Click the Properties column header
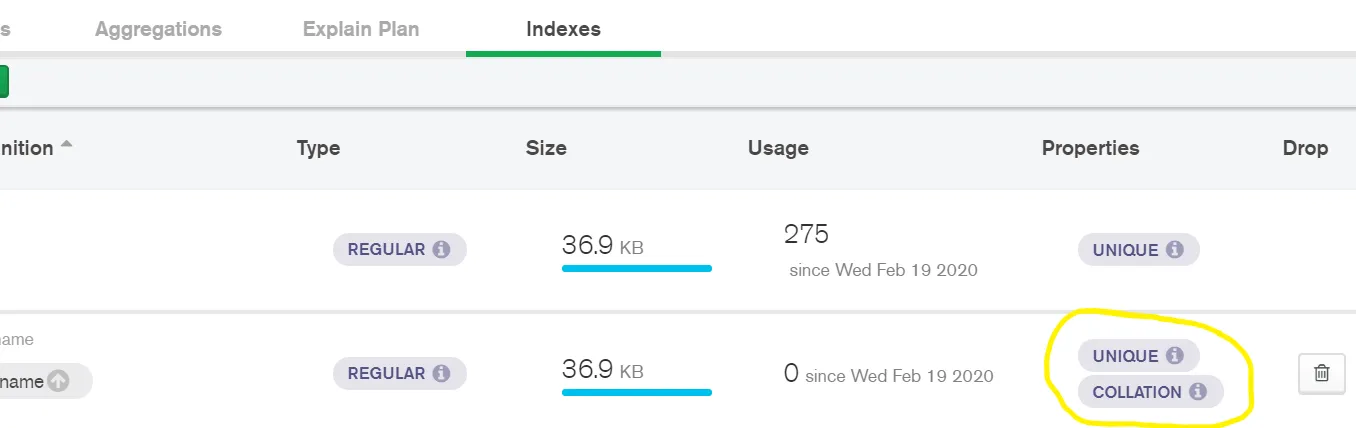The image size is (1356, 428). click(x=1090, y=148)
